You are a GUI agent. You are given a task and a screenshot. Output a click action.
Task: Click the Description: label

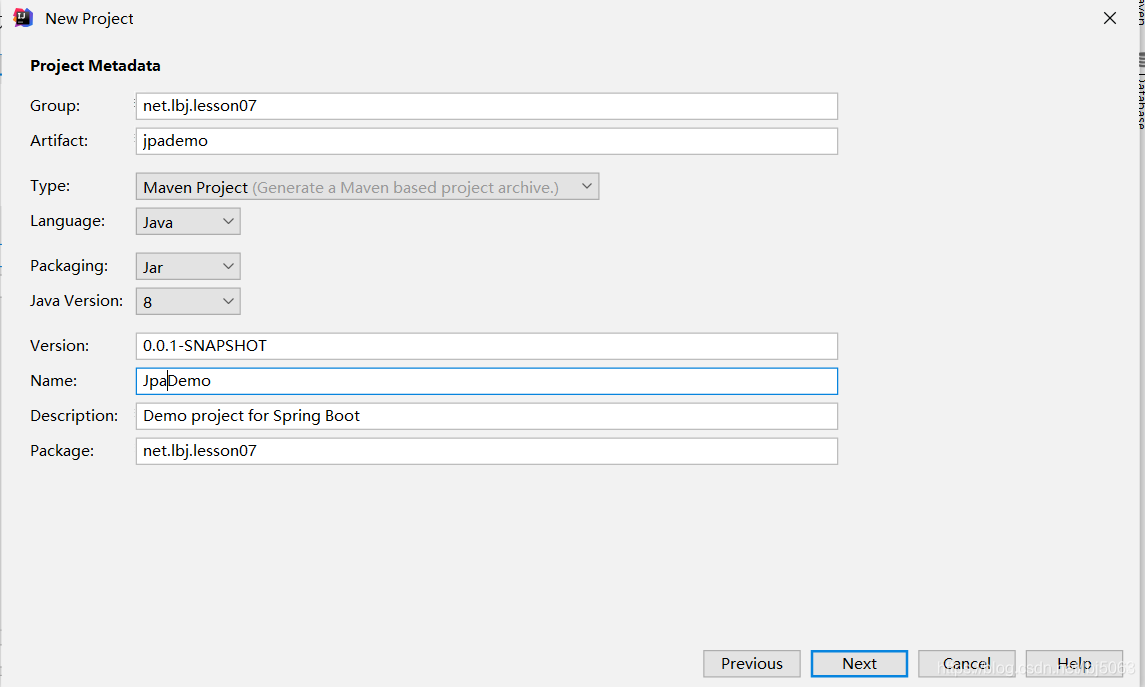pyautogui.click(x=74, y=416)
